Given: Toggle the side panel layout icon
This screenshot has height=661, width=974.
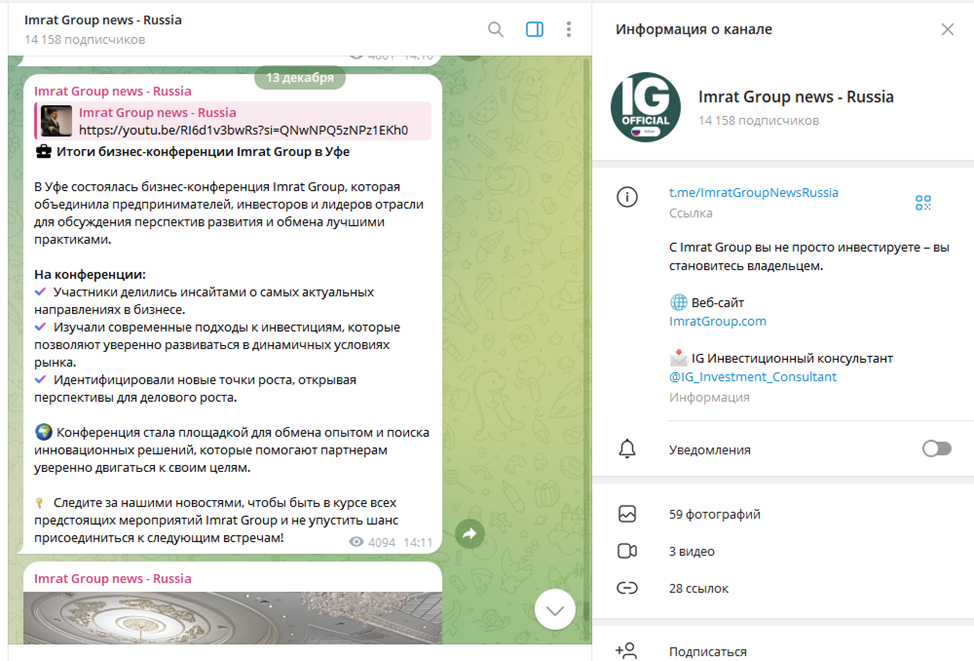Looking at the screenshot, I should [534, 29].
